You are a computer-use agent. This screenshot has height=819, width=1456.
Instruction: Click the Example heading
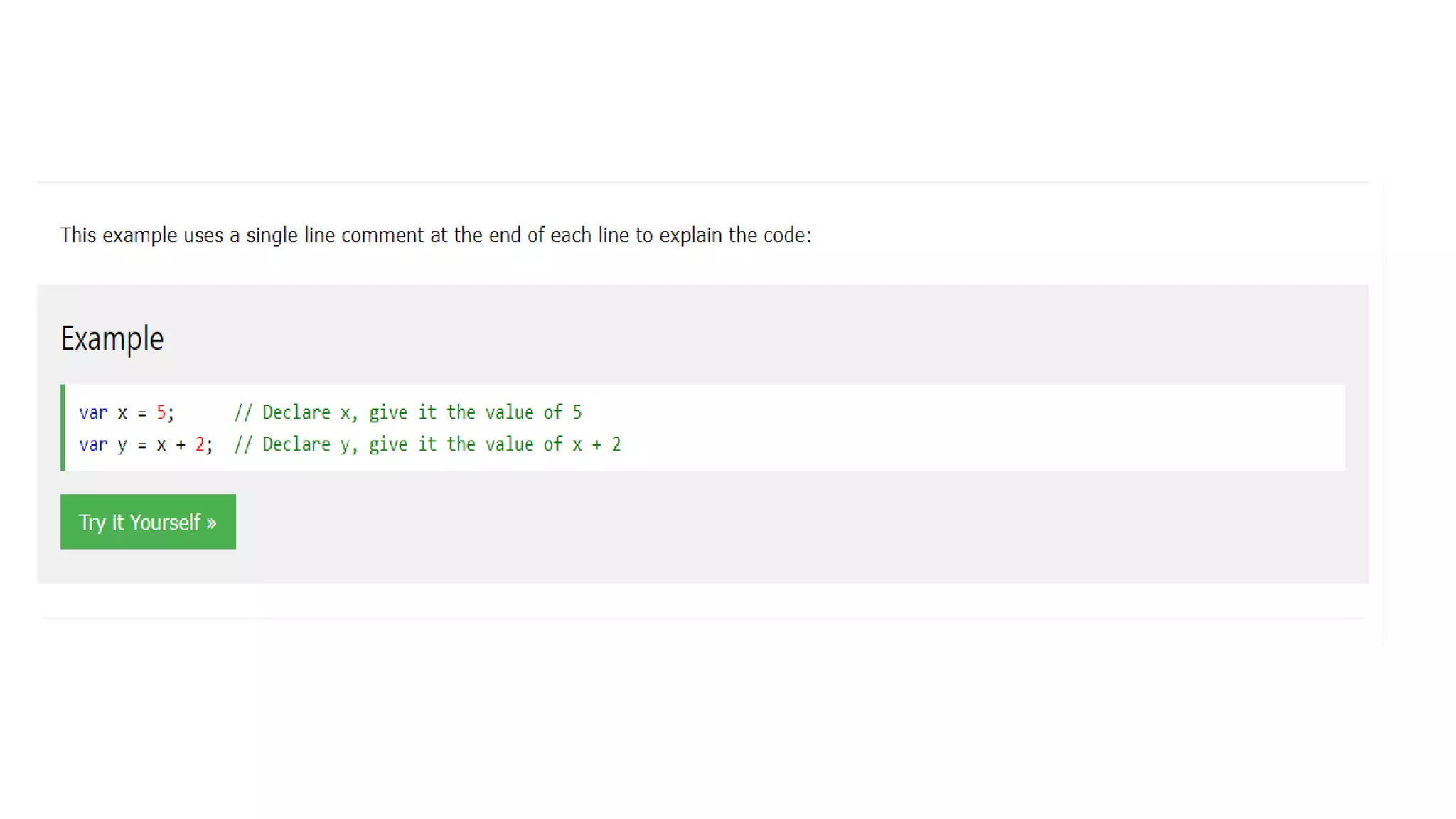pos(112,338)
